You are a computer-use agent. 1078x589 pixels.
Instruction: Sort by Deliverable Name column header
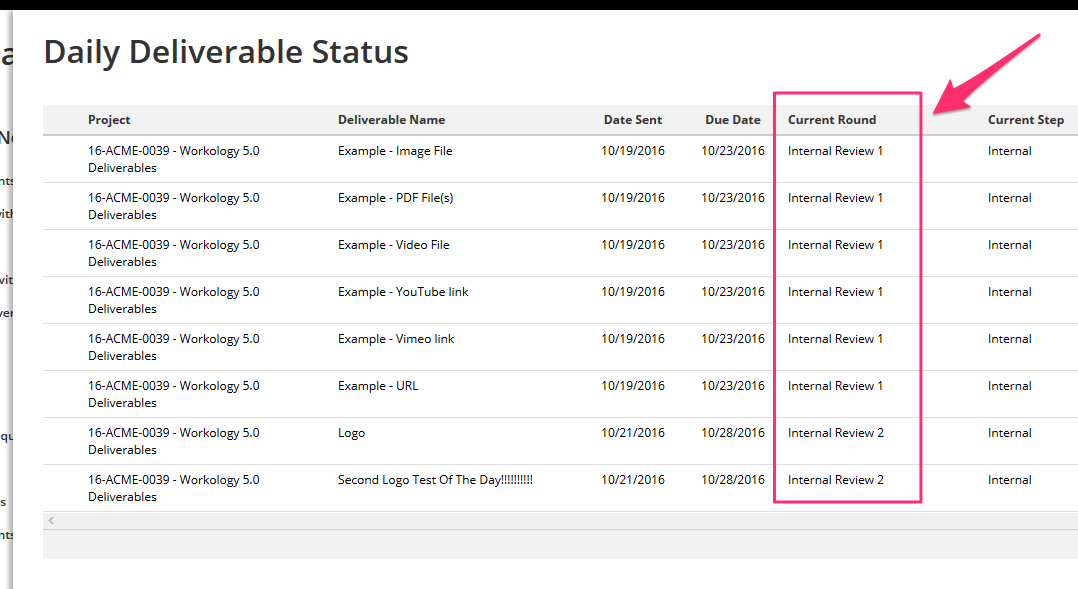point(391,120)
